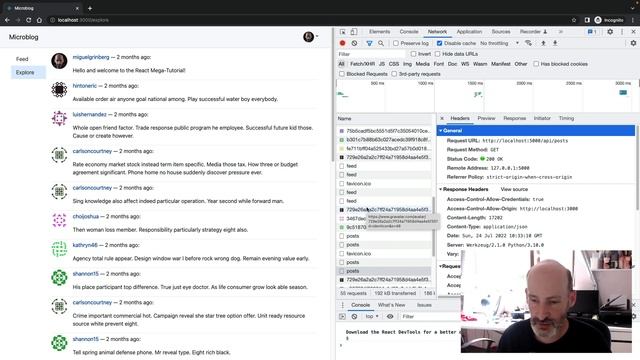Open miguelgrinberg's avatar image

click(x=59, y=61)
